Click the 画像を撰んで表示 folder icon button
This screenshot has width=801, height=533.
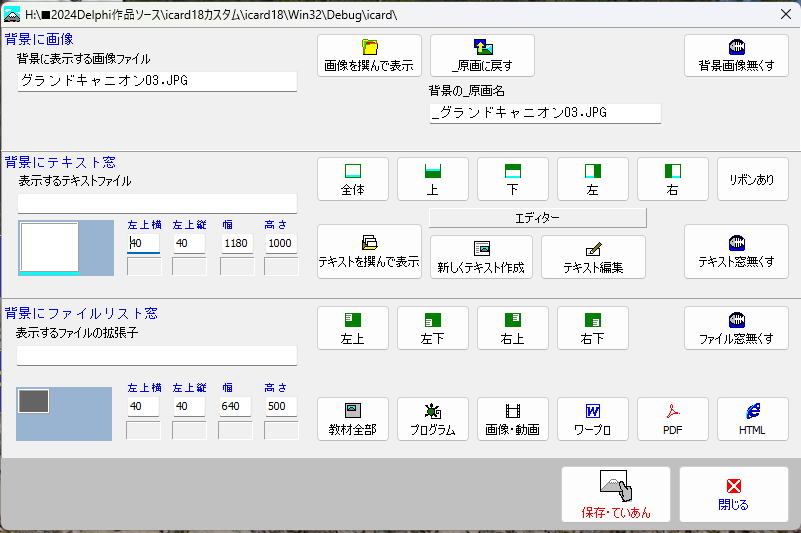(x=369, y=56)
